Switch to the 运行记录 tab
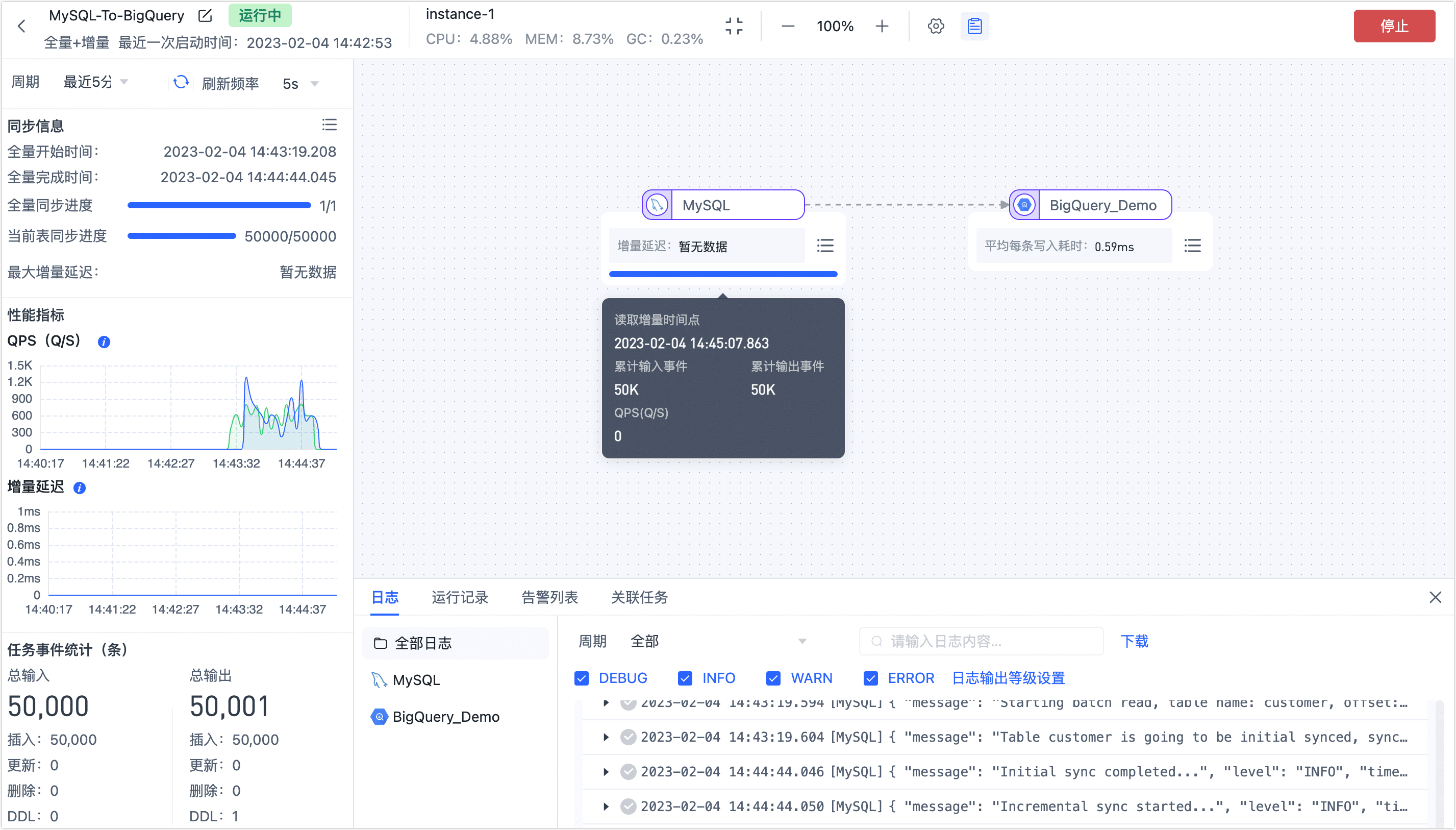This screenshot has height=830, width=1456. point(460,597)
